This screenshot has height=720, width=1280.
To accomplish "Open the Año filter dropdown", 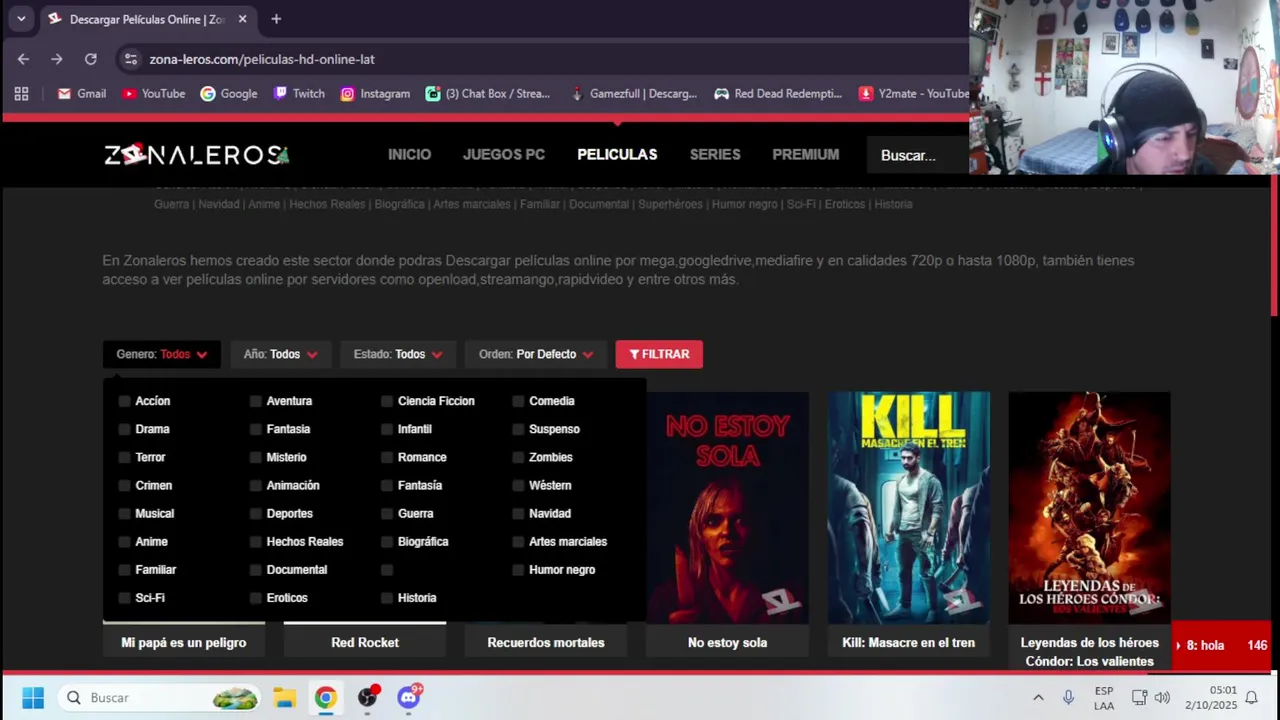I will (x=280, y=354).
